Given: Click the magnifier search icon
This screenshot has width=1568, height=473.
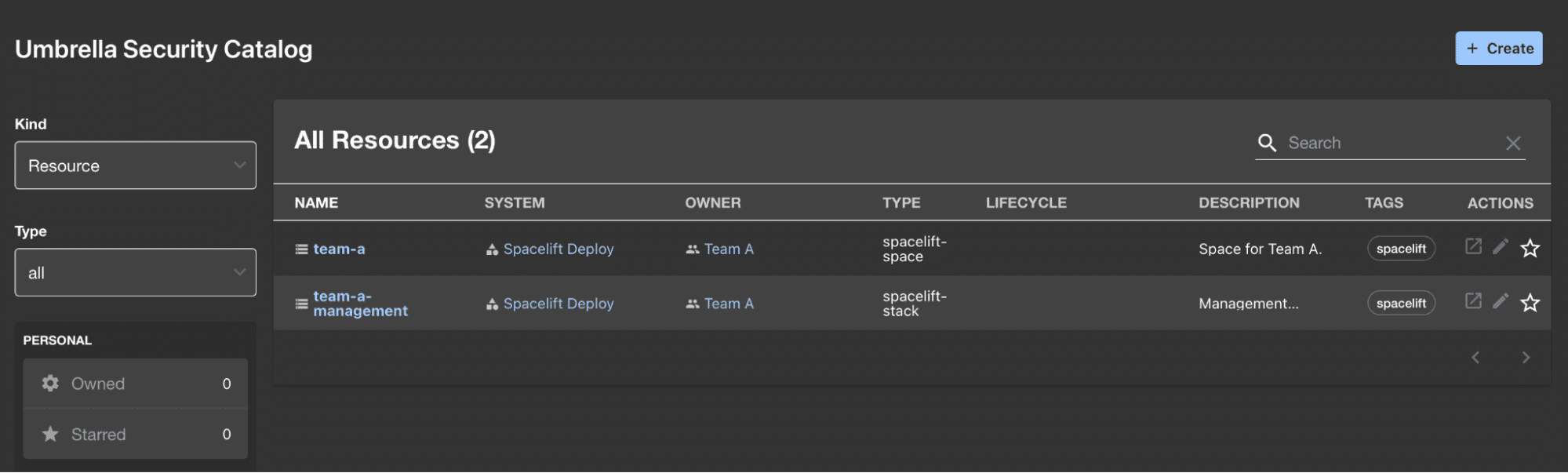Looking at the screenshot, I should tap(1267, 143).
